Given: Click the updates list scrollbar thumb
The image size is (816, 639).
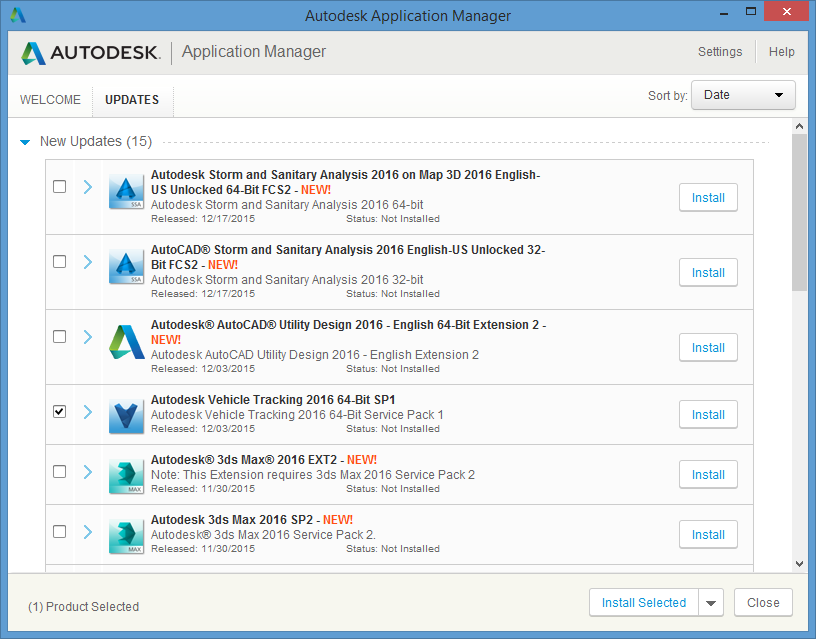Looking at the screenshot, I should 799,212.
